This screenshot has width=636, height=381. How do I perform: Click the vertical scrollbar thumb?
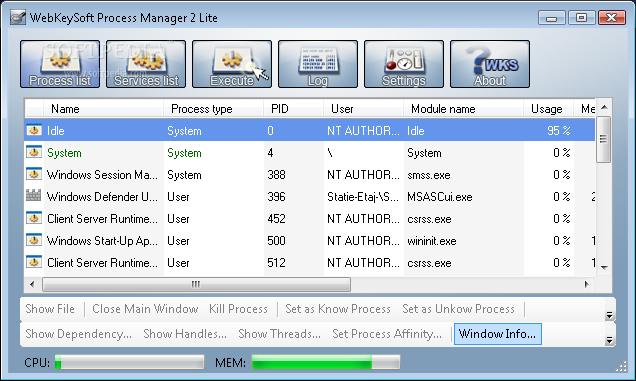tap(604, 139)
